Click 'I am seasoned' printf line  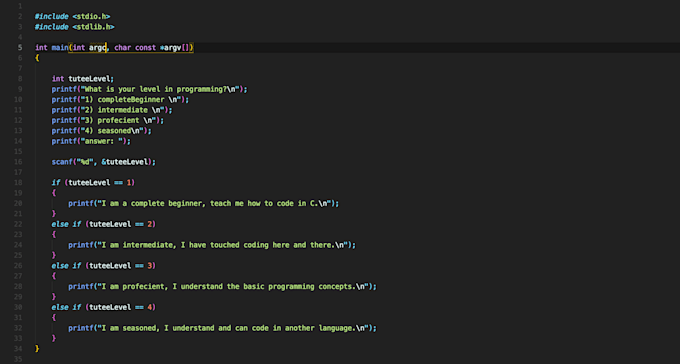(x=222, y=328)
